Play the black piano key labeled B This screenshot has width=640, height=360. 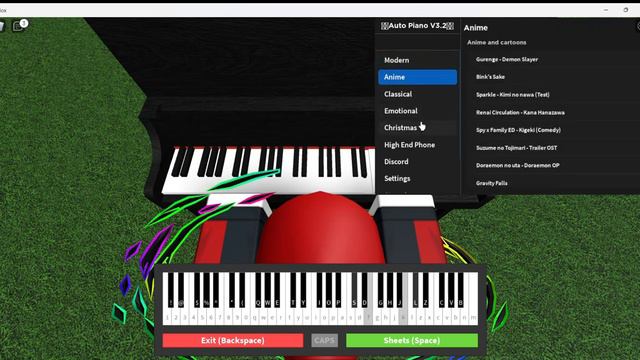[461, 290]
